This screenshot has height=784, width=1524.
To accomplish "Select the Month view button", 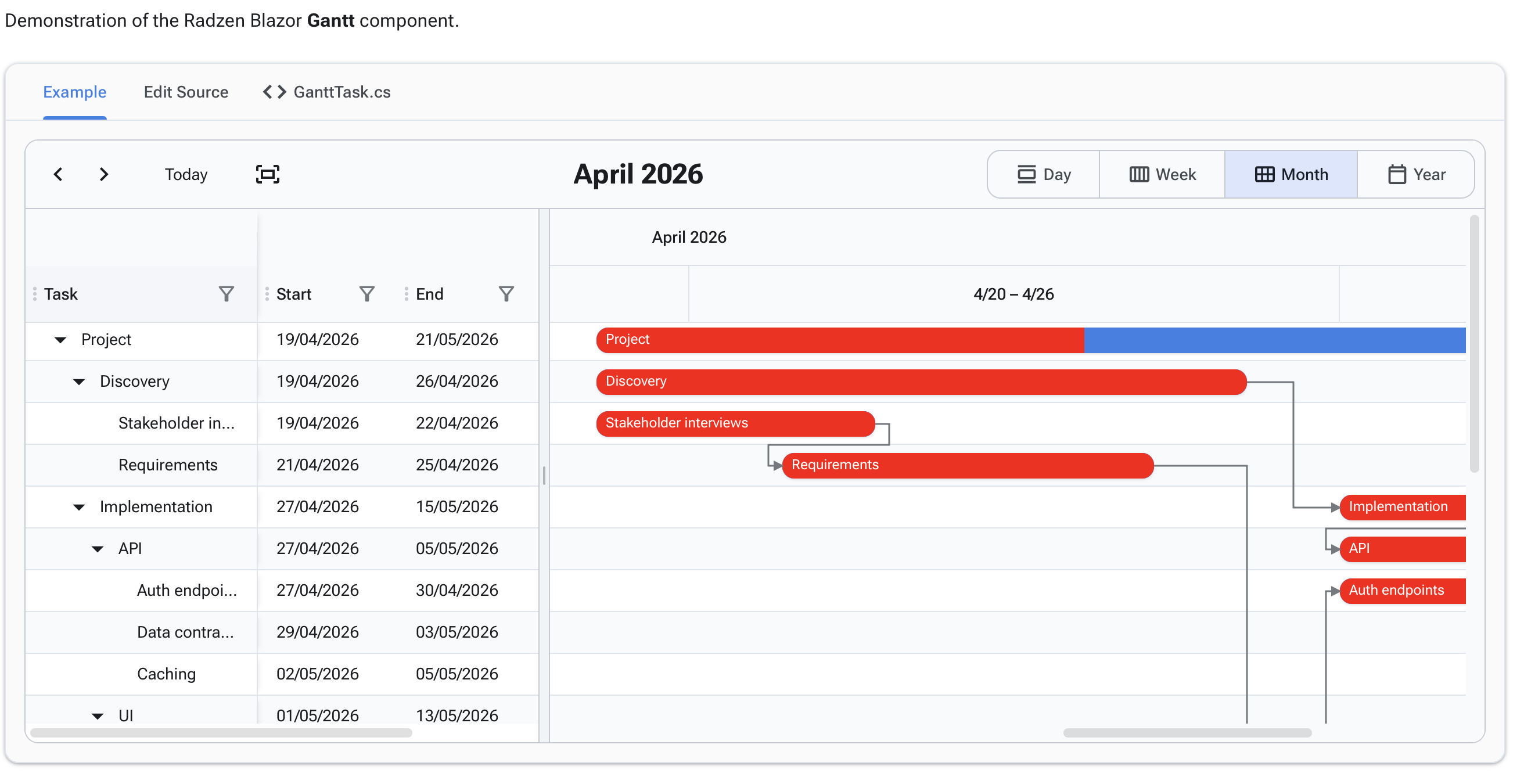I will (x=1292, y=175).
